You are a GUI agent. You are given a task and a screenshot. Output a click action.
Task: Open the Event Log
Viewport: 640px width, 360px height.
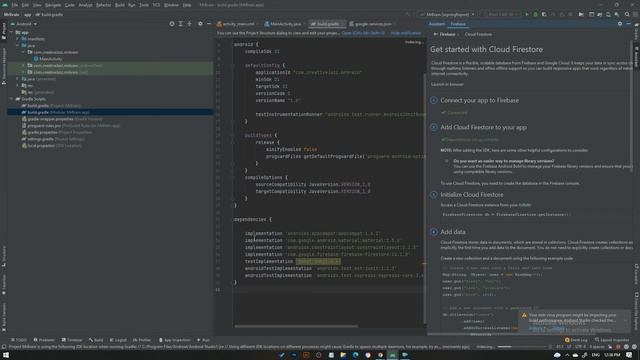576,340
